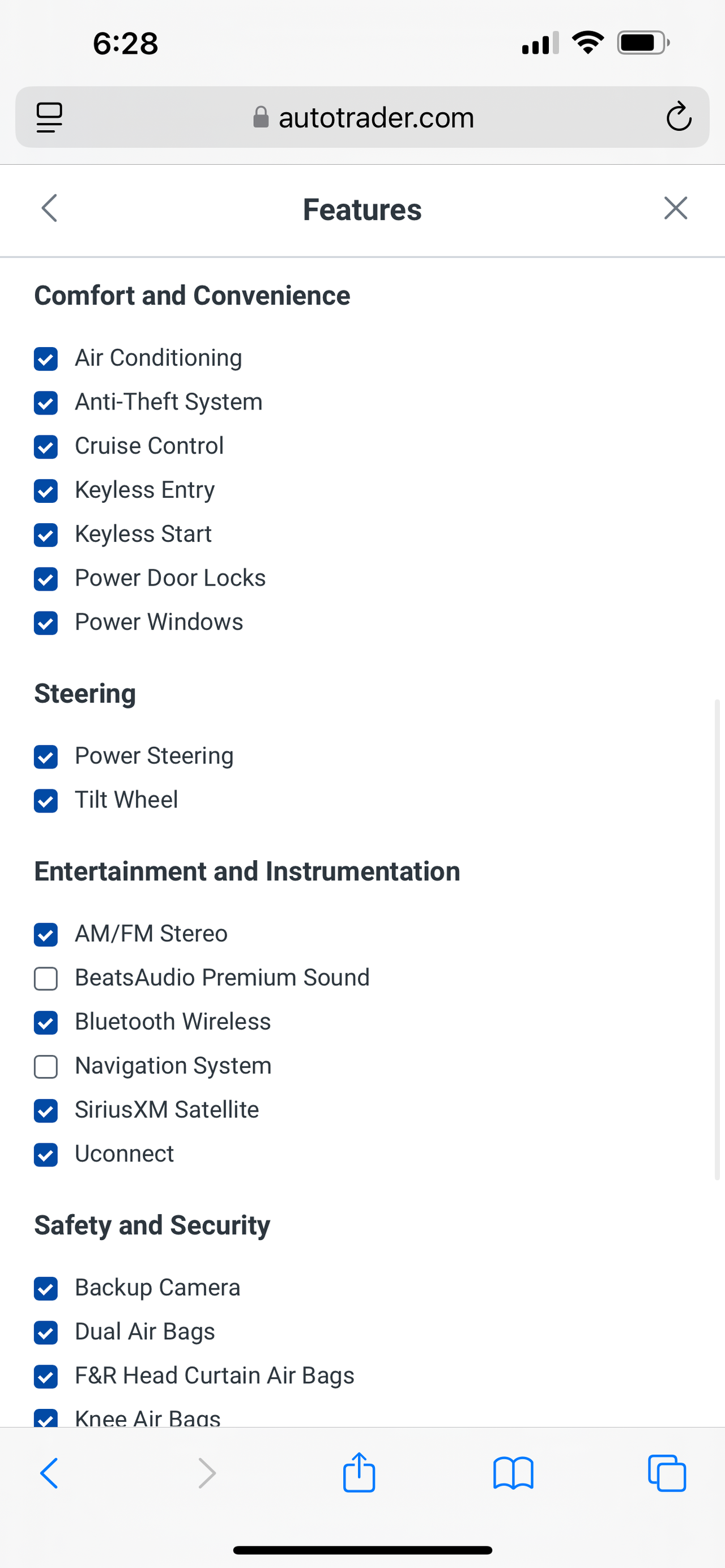Uncheck the Backup Camera feature
This screenshot has height=1568, width=725.
tap(46, 1288)
